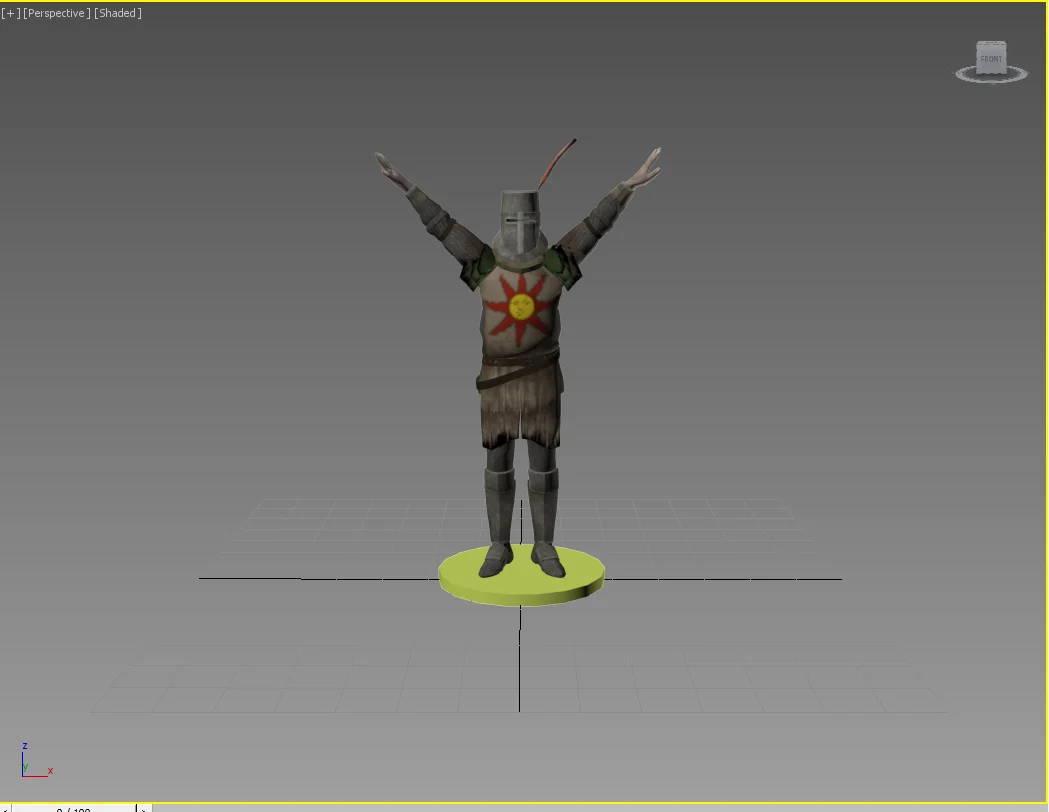Click the time slider previous frame arrow

pyautogui.click(x=5, y=808)
